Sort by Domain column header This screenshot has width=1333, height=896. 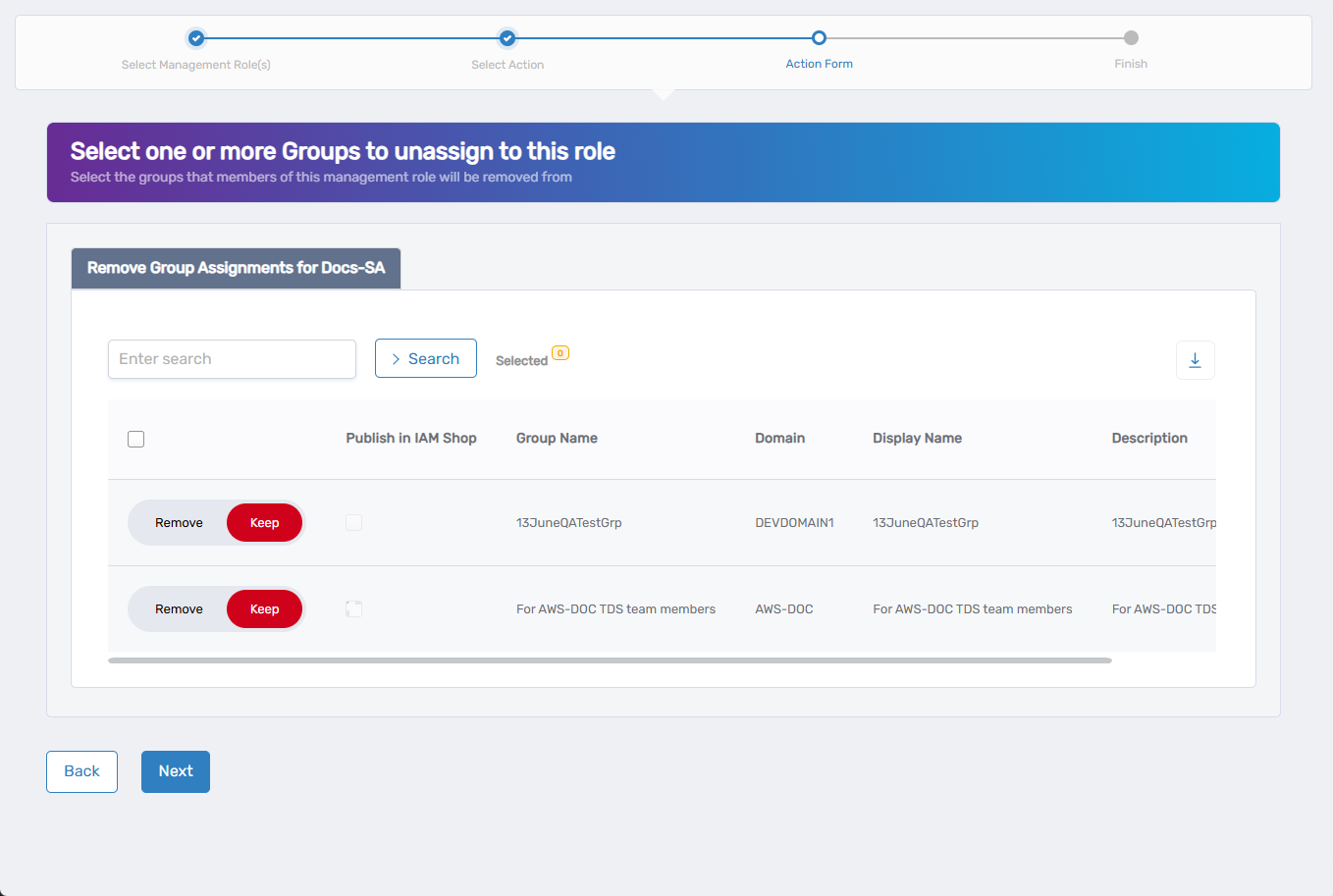tap(779, 439)
